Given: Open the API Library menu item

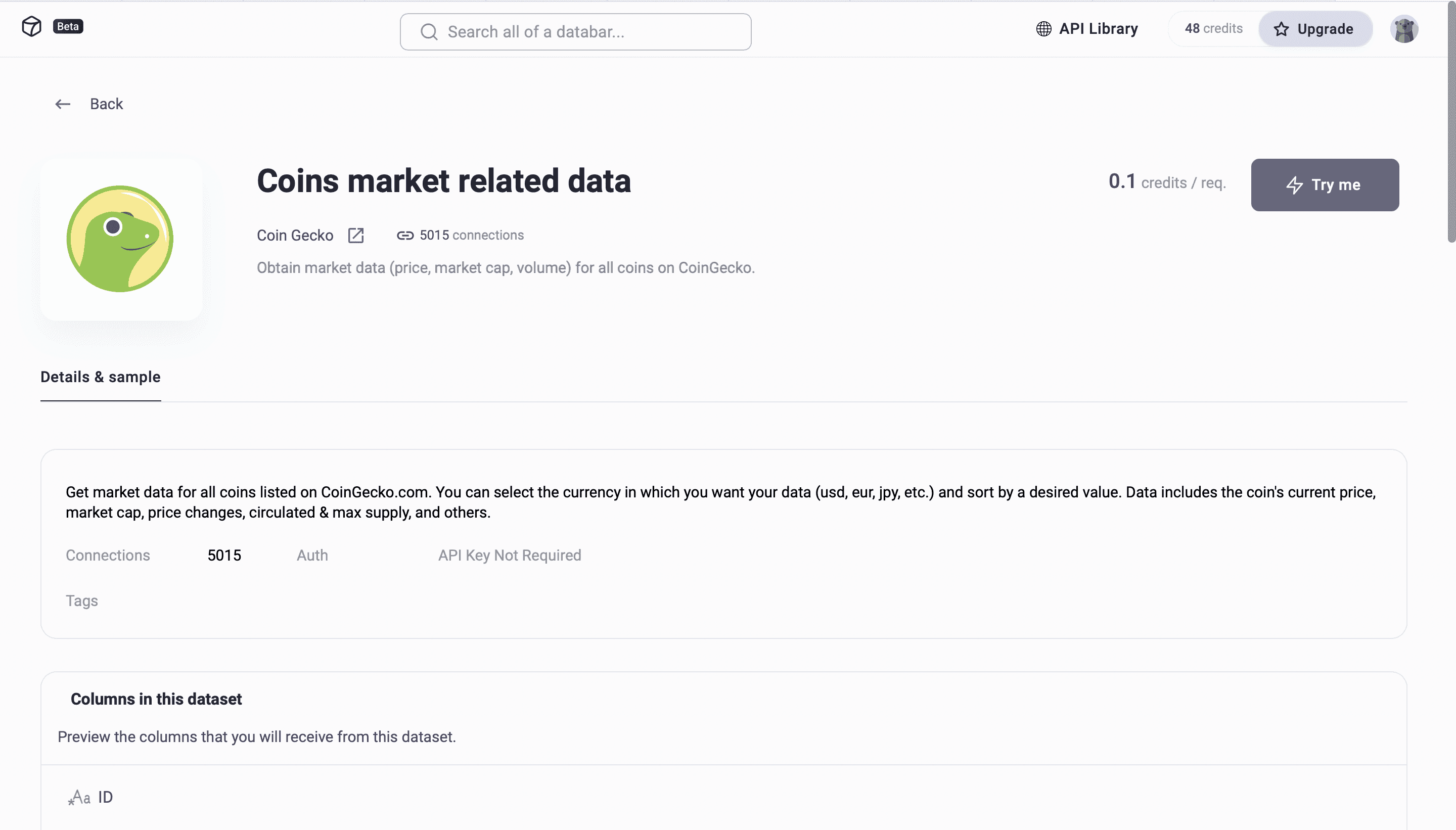Looking at the screenshot, I should tap(1098, 29).
